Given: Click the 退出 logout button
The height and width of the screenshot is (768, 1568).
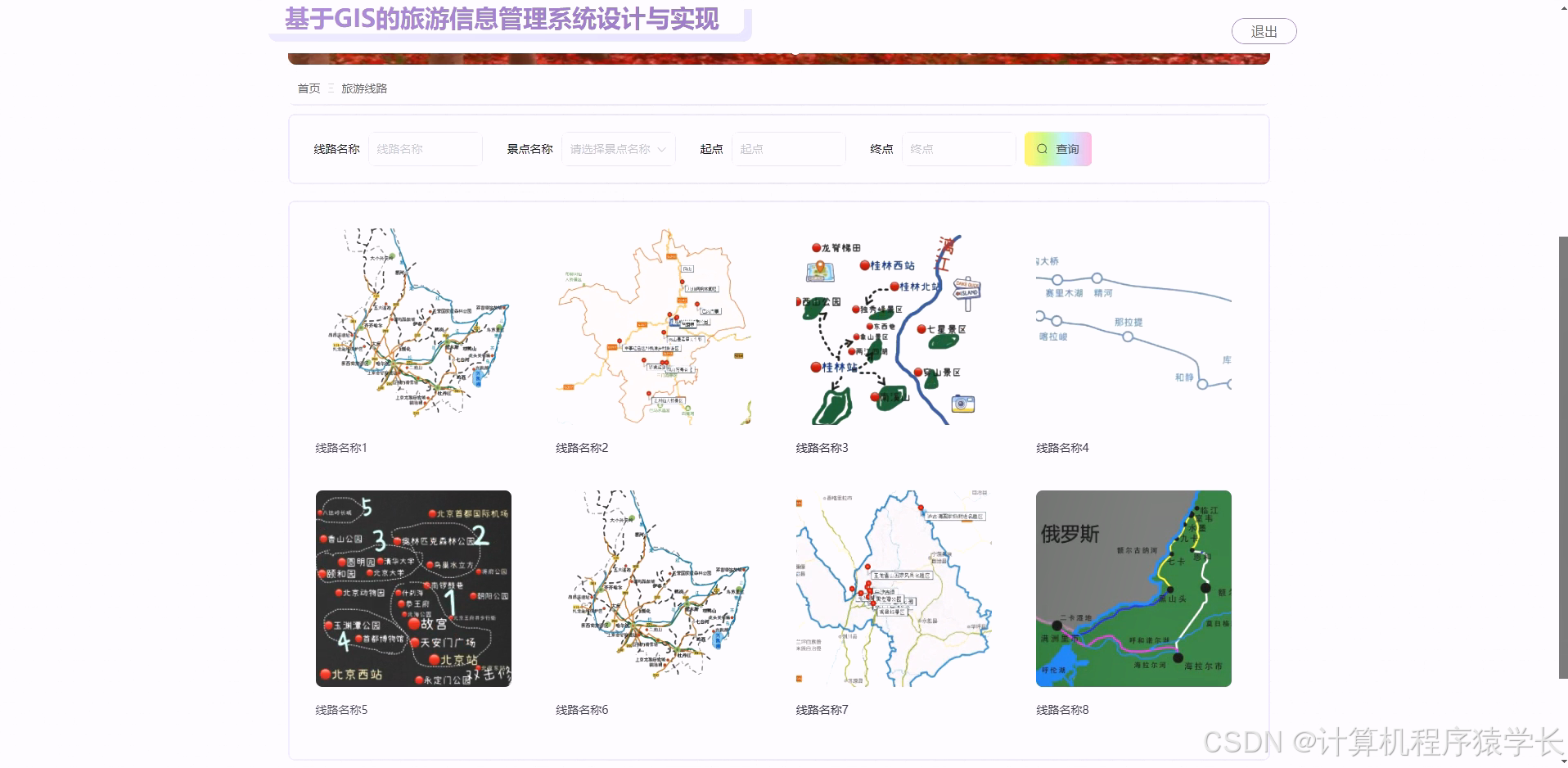Looking at the screenshot, I should tap(1264, 30).
